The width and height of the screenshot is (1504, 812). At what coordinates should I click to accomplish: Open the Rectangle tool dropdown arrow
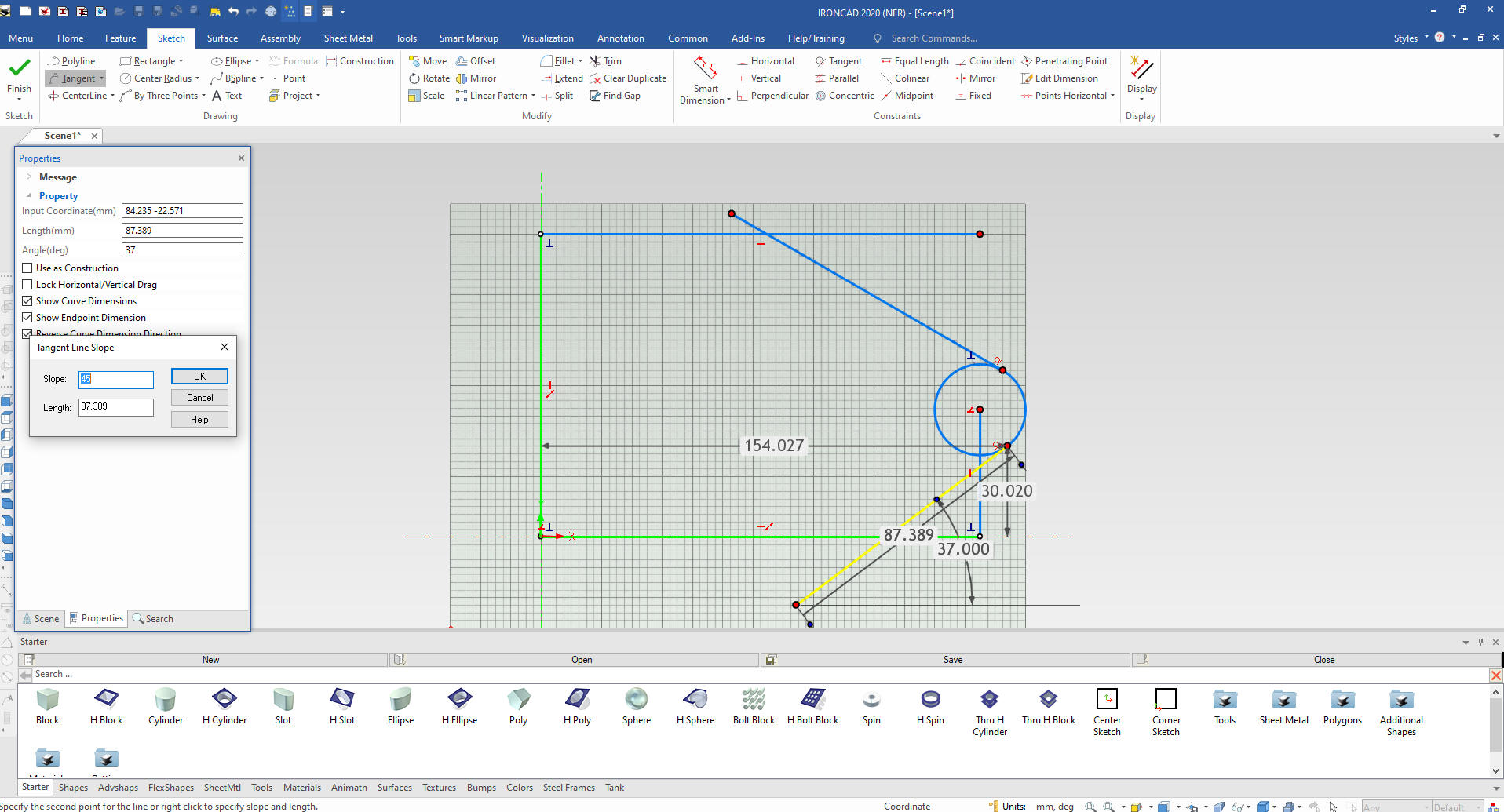click(181, 61)
